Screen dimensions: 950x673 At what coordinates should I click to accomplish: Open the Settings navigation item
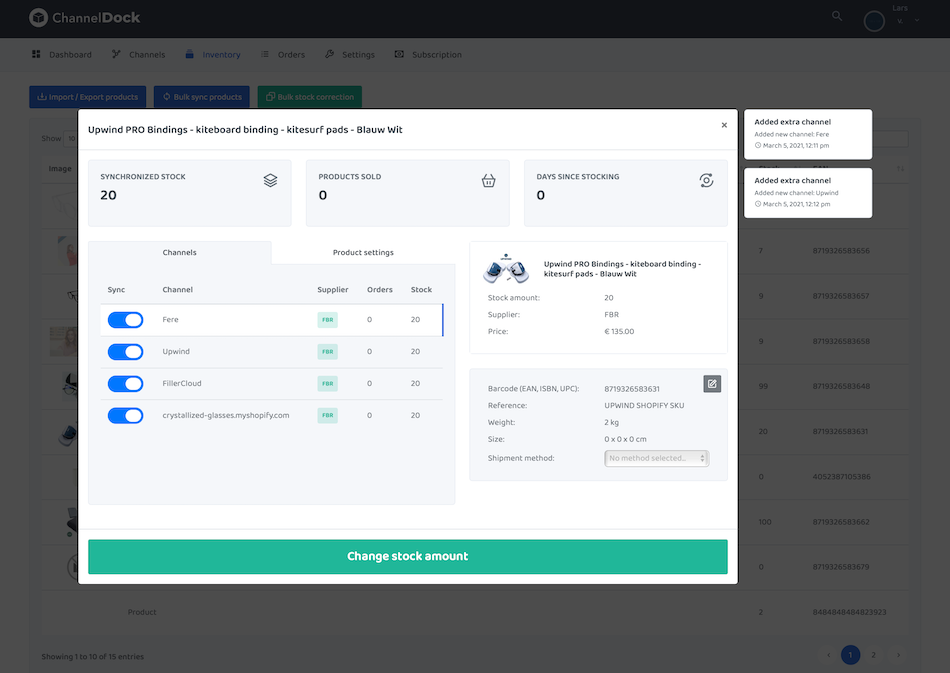[350, 55]
